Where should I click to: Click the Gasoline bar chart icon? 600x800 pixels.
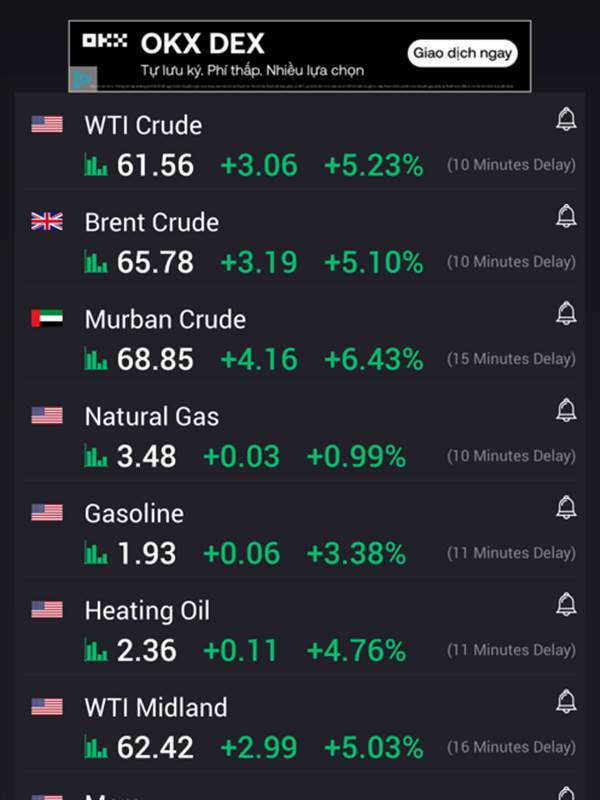97,554
